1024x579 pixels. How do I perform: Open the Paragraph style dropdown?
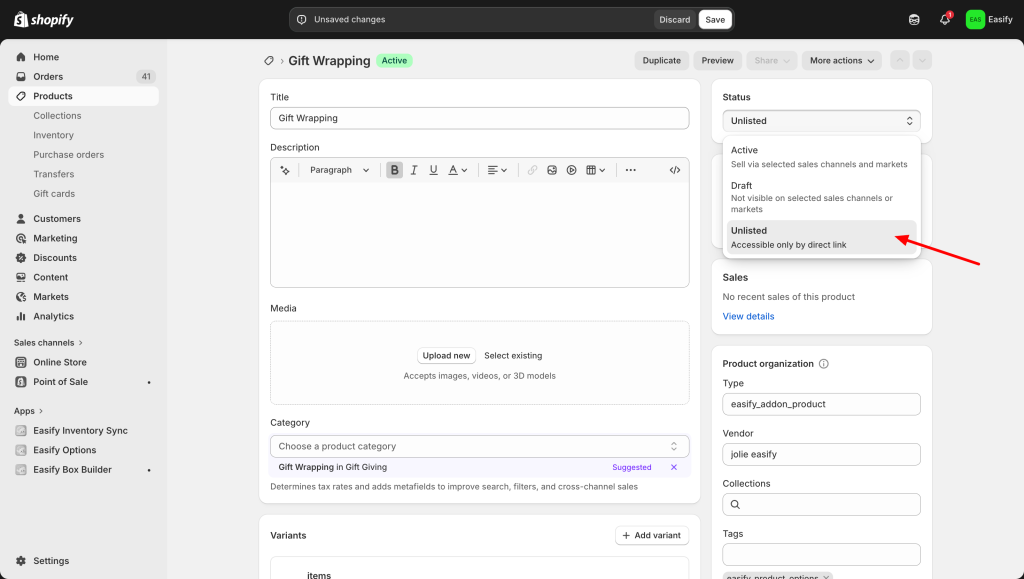tap(339, 170)
